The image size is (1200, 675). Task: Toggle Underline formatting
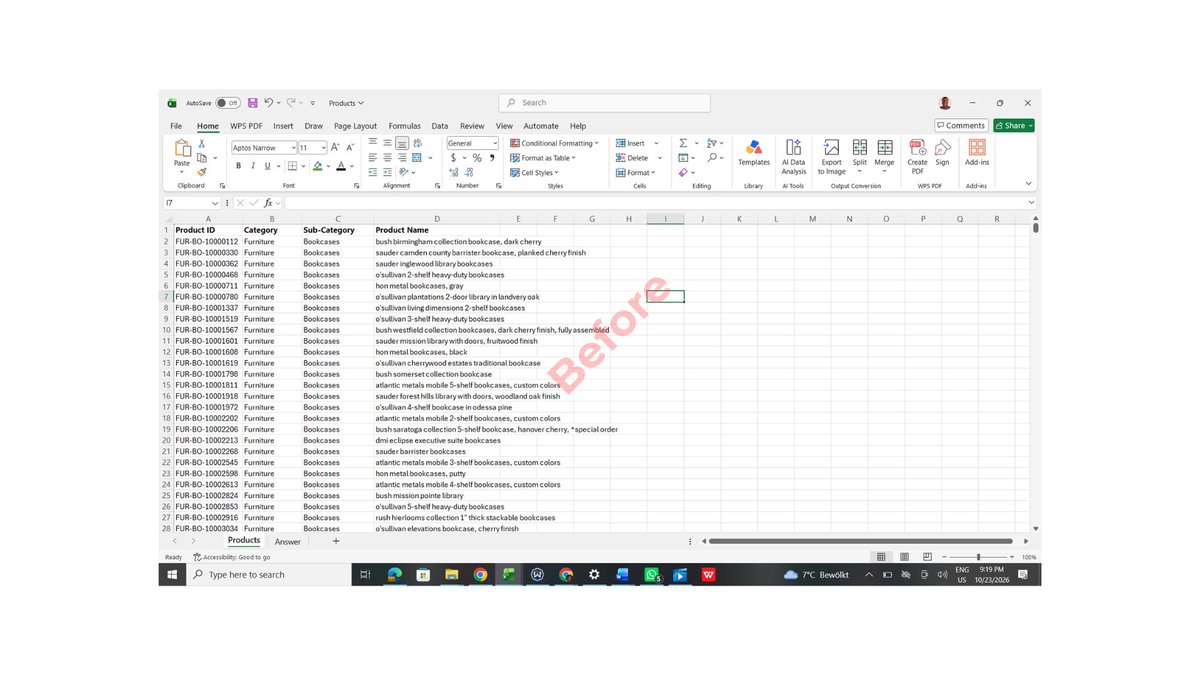(267, 166)
